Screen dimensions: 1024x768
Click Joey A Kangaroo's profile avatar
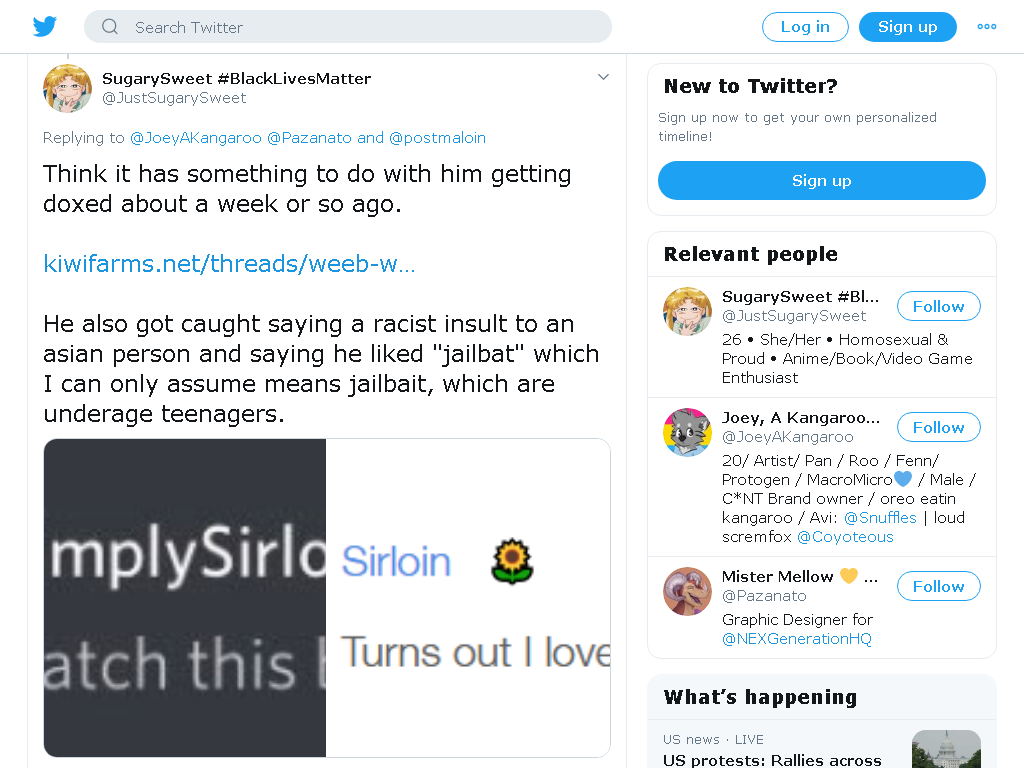click(687, 432)
